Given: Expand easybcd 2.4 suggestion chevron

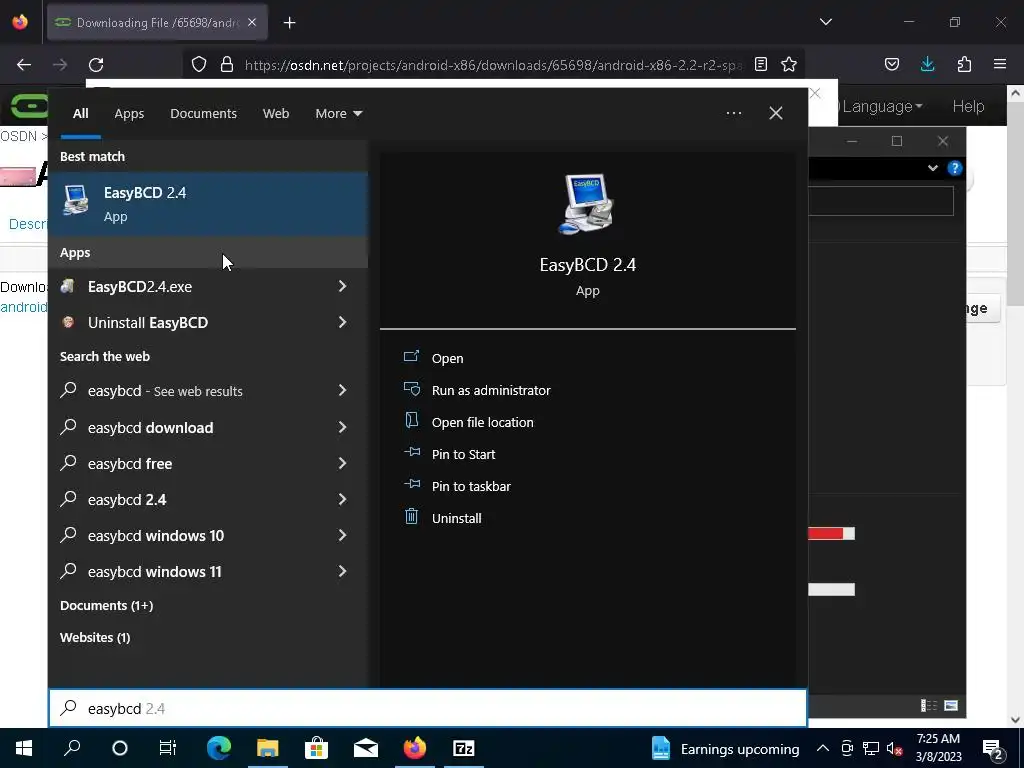Looking at the screenshot, I should pos(342,499).
